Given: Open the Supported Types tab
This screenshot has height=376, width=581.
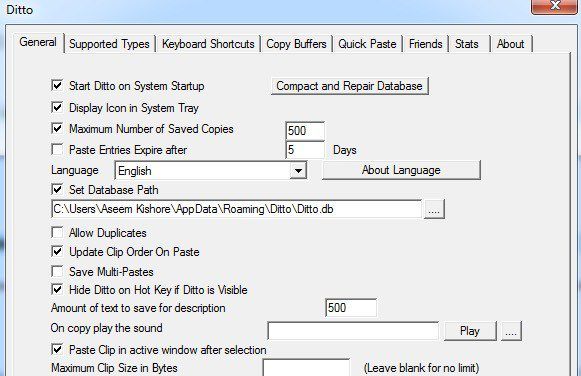Looking at the screenshot, I should [109, 44].
